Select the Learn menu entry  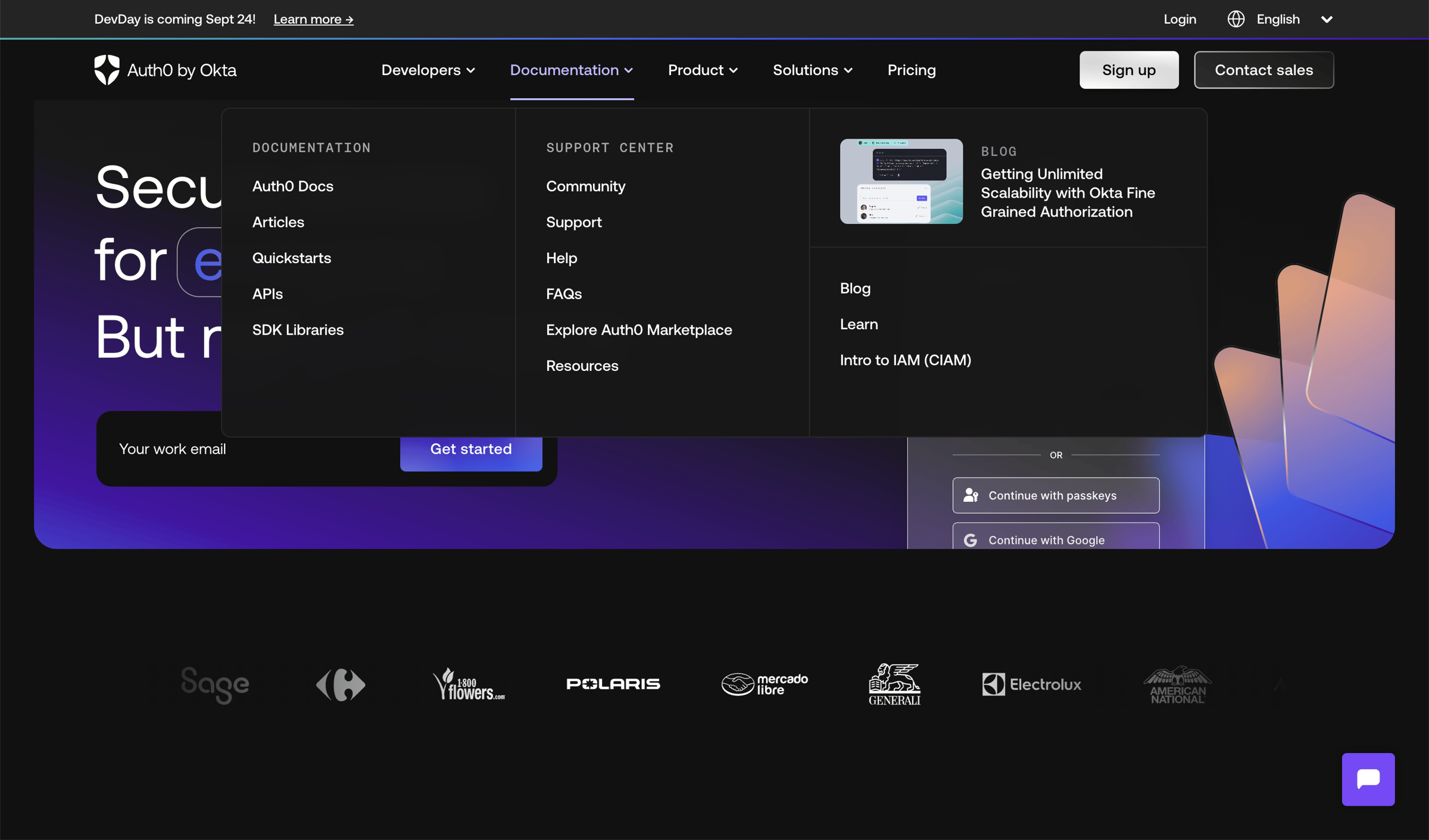[x=859, y=324]
